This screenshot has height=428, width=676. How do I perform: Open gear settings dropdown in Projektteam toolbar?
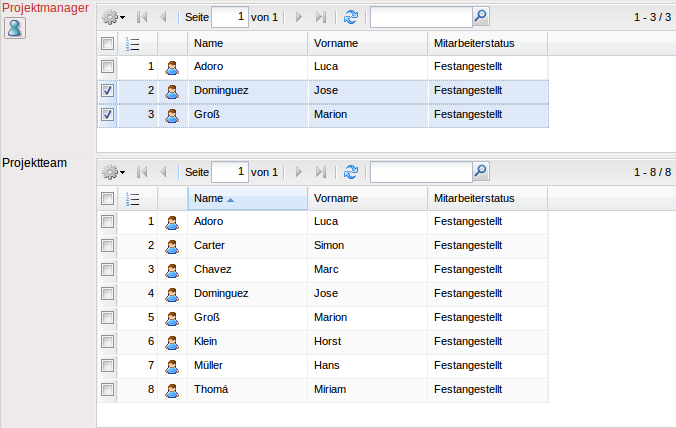(114, 172)
